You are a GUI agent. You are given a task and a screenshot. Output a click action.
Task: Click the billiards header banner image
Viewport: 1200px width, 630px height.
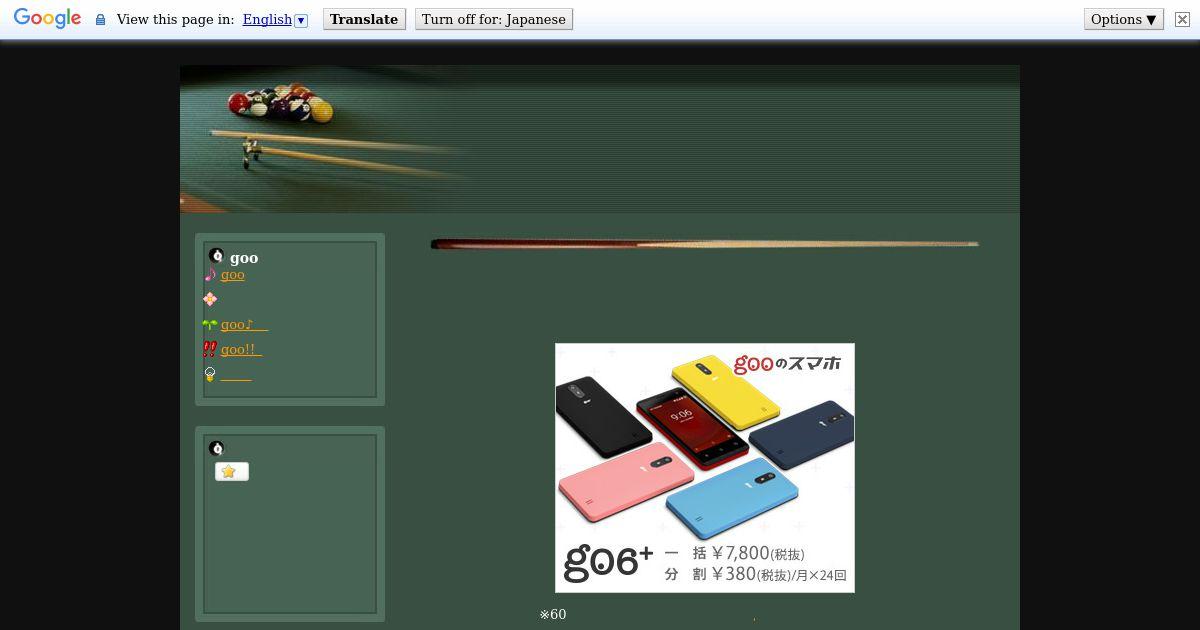click(600, 139)
